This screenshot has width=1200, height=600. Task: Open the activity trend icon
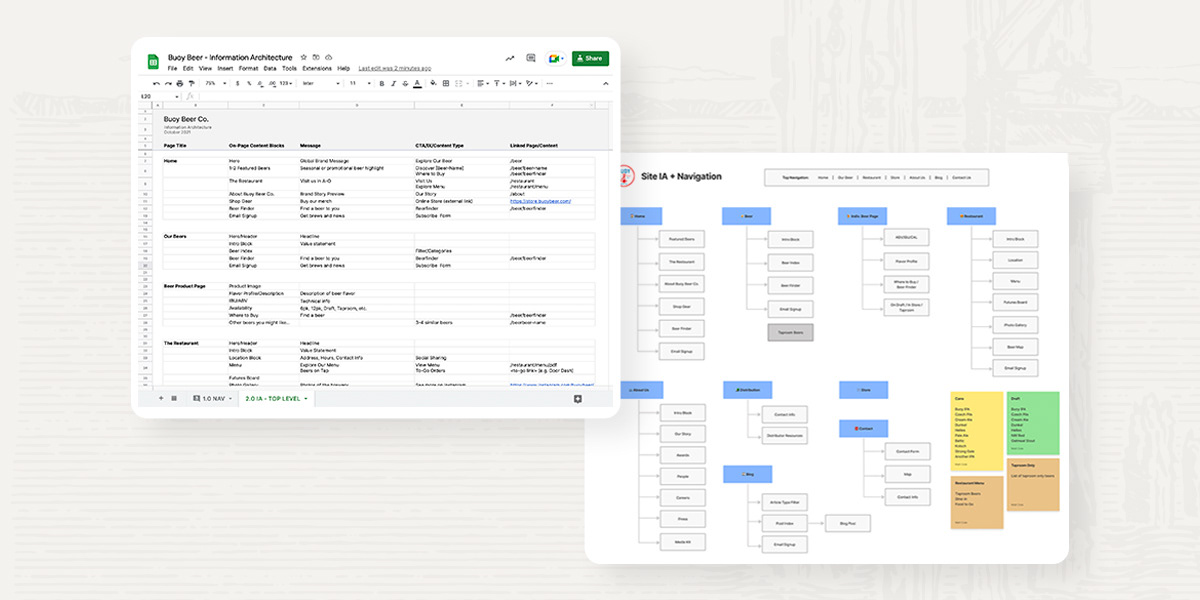point(510,58)
